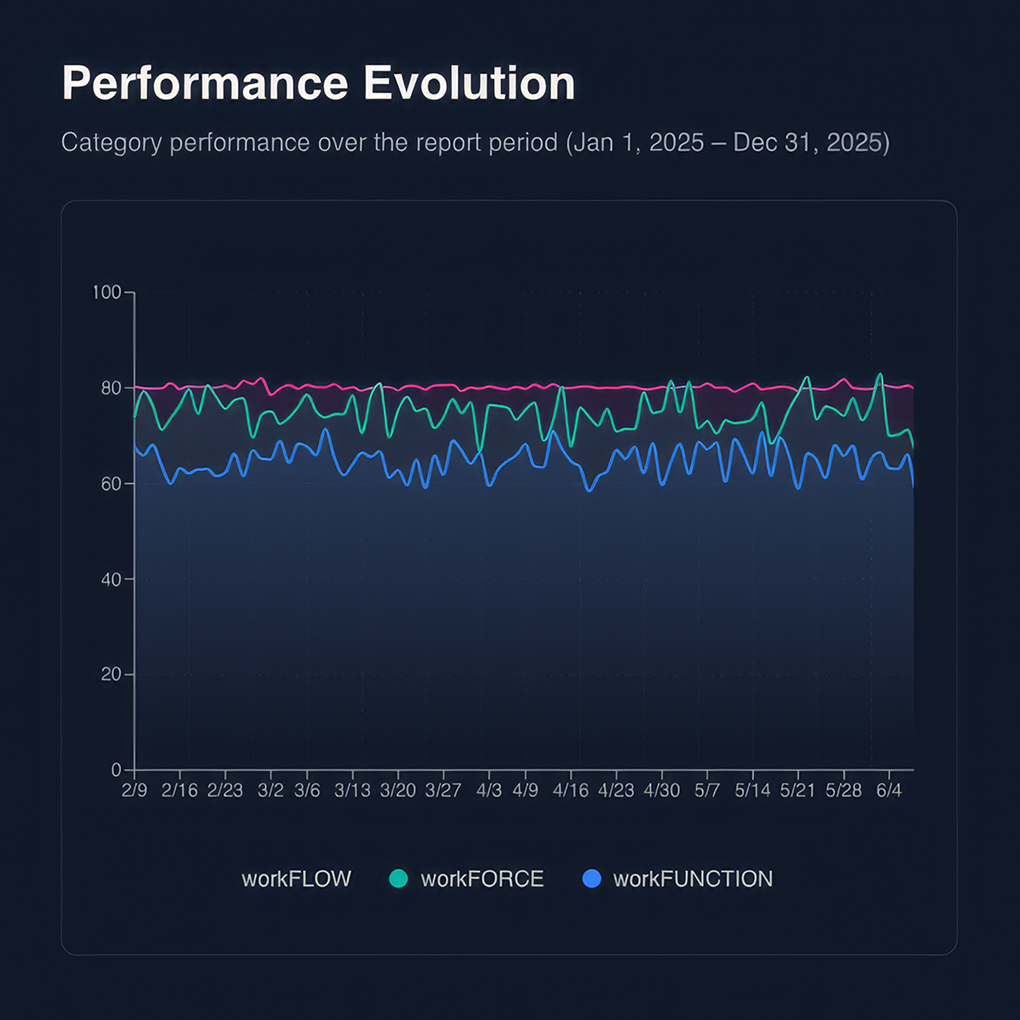Select the 4/3 x-axis date label
The height and width of the screenshot is (1020, 1020).
click(x=489, y=790)
